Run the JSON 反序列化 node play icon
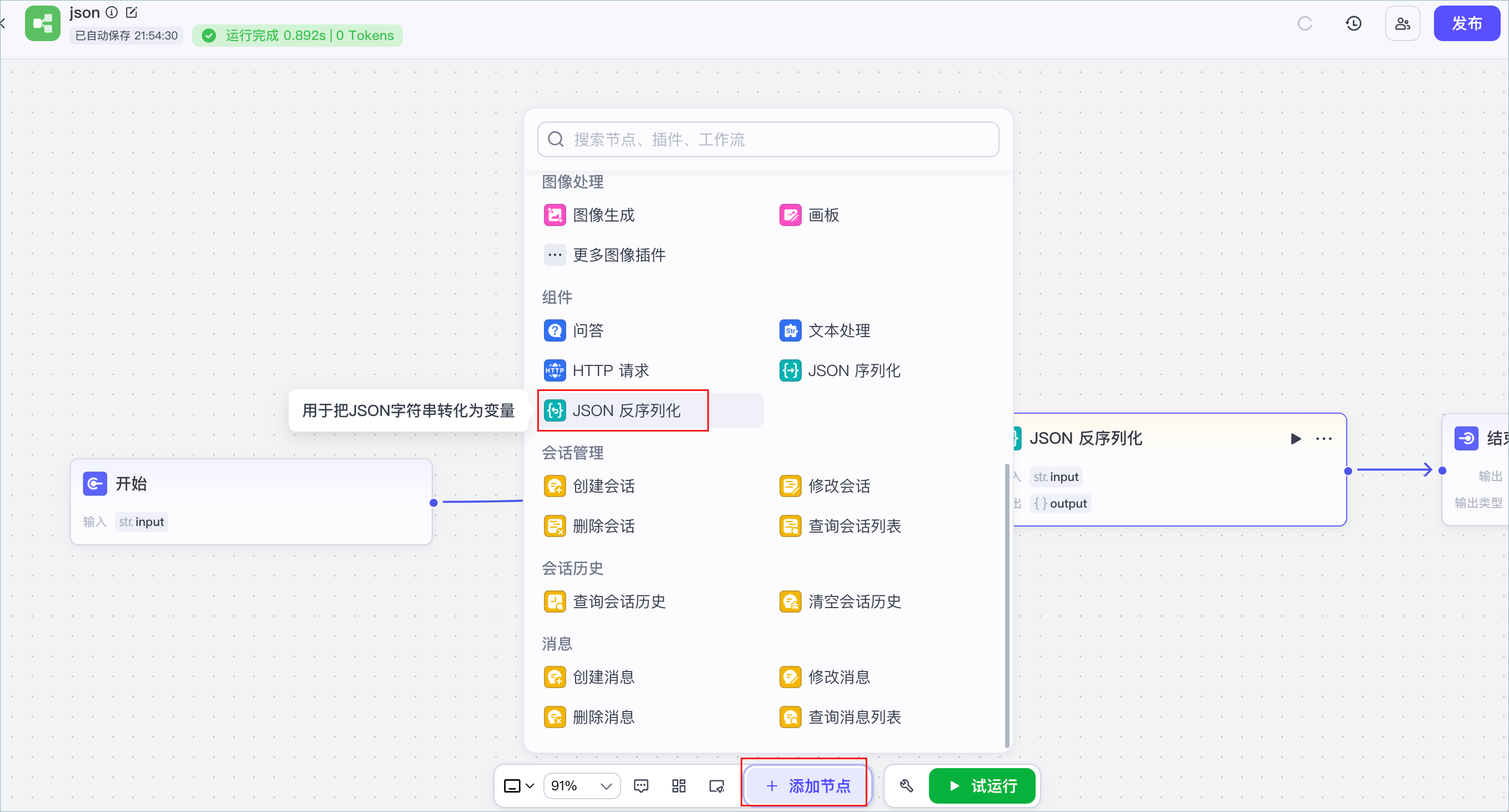The width and height of the screenshot is (1509, 812). pos(1296,439)
